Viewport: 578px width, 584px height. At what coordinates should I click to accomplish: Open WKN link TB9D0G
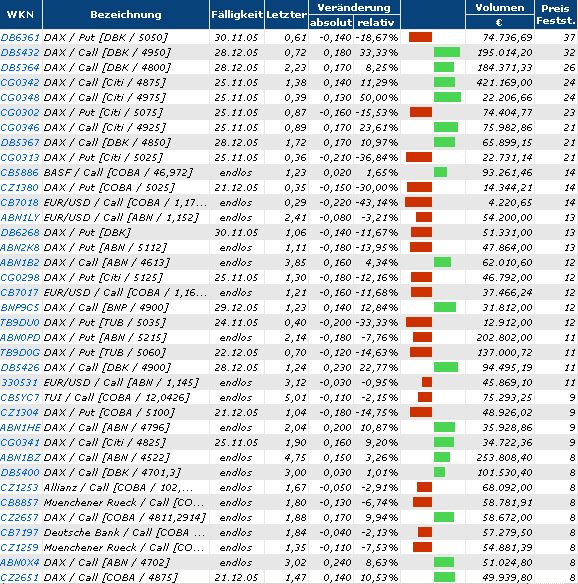coord(20,352)
